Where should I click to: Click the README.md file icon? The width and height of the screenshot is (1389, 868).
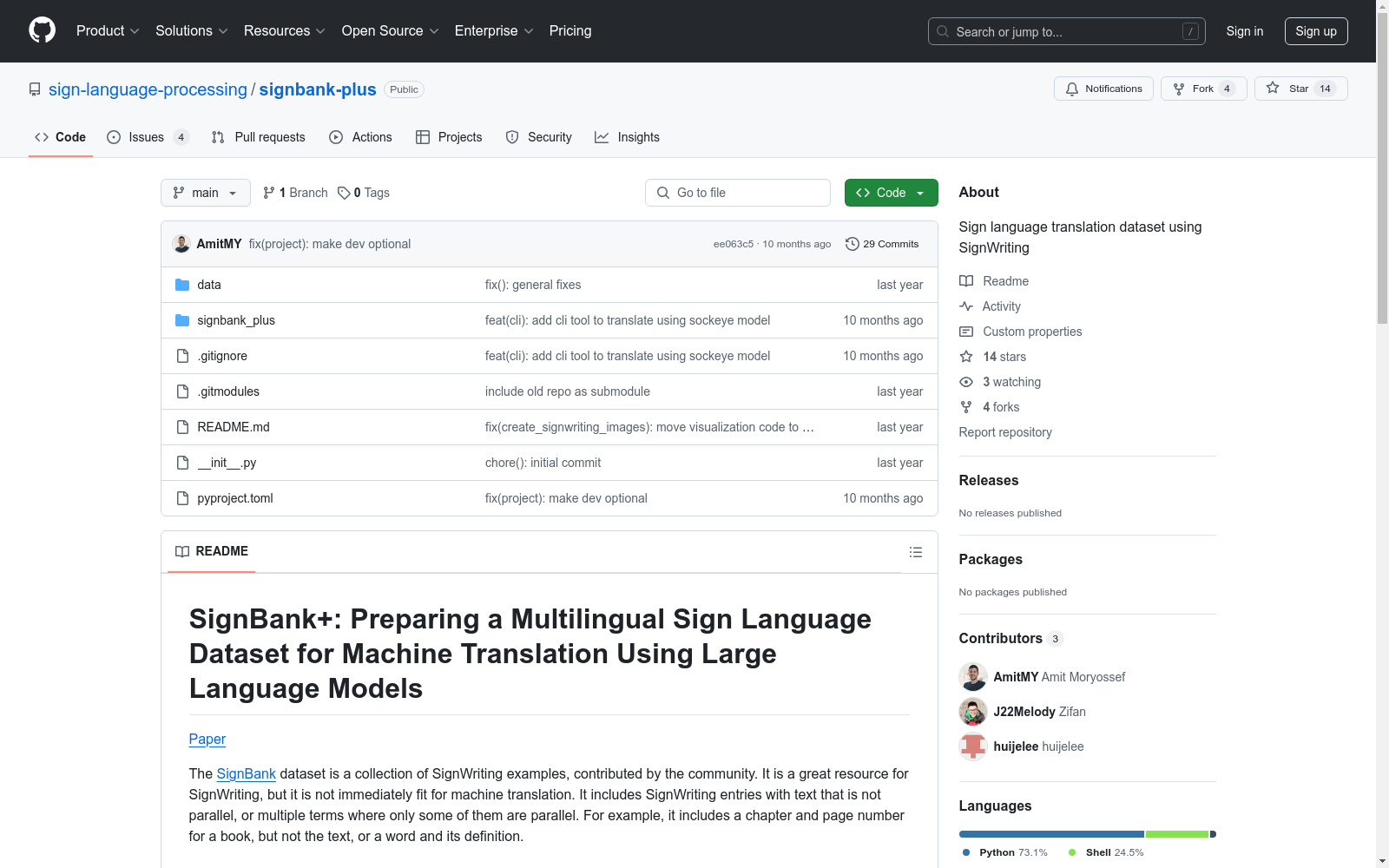tap(182, 427)
